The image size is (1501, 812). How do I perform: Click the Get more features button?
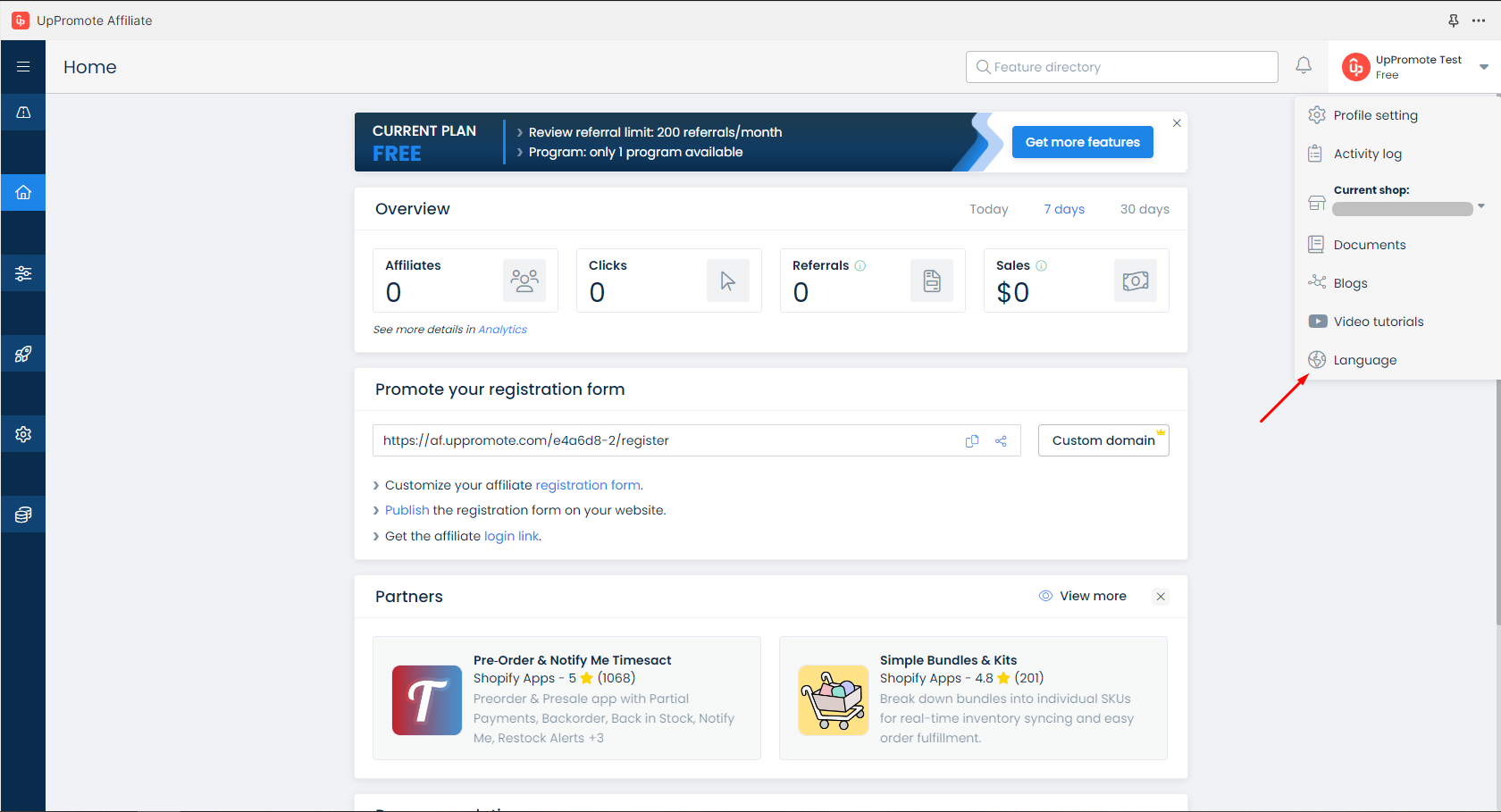[1082, 142]
